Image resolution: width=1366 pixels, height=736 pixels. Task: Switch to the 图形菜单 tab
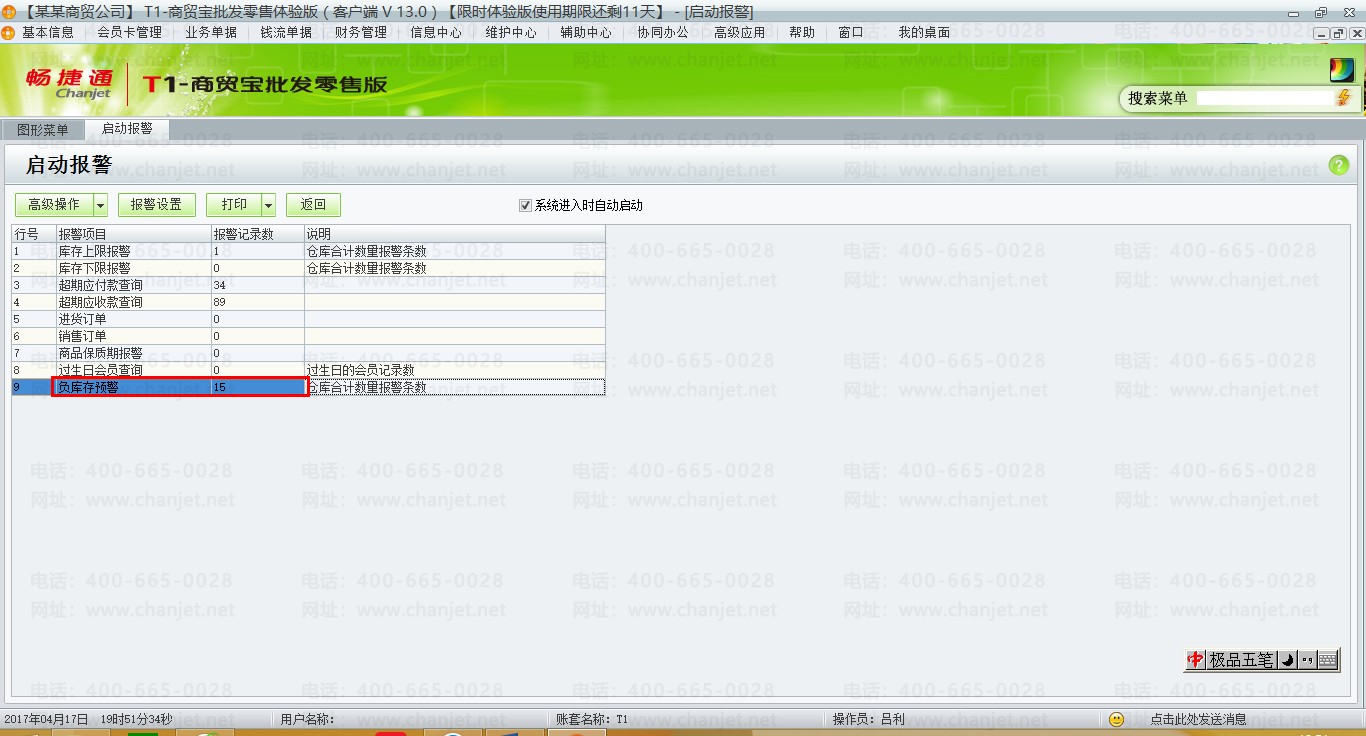[43, 130]
